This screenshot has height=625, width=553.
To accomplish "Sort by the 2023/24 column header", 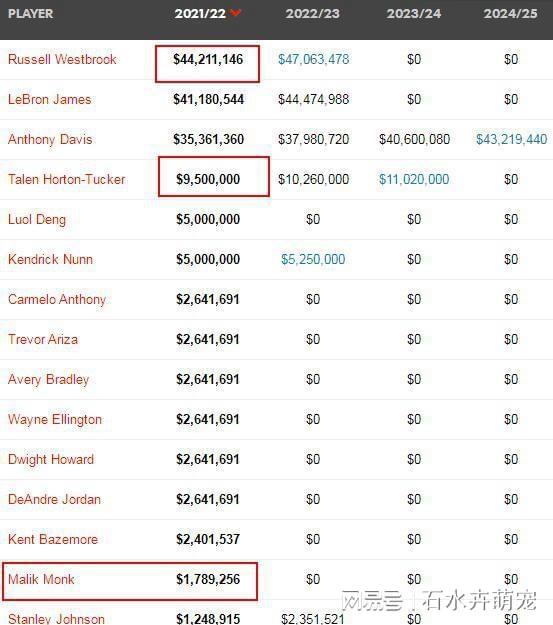I will coord(414,14).
